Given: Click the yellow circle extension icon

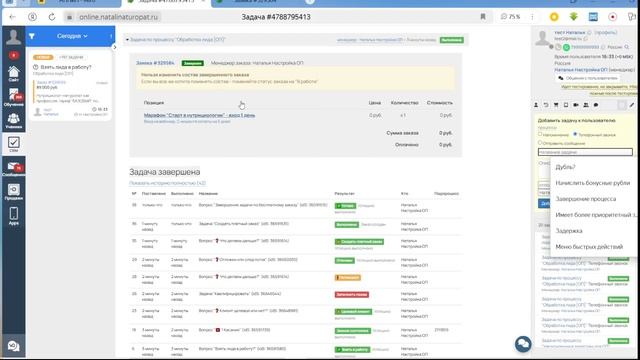Looking at the screenshot, I should click(554, 17).
